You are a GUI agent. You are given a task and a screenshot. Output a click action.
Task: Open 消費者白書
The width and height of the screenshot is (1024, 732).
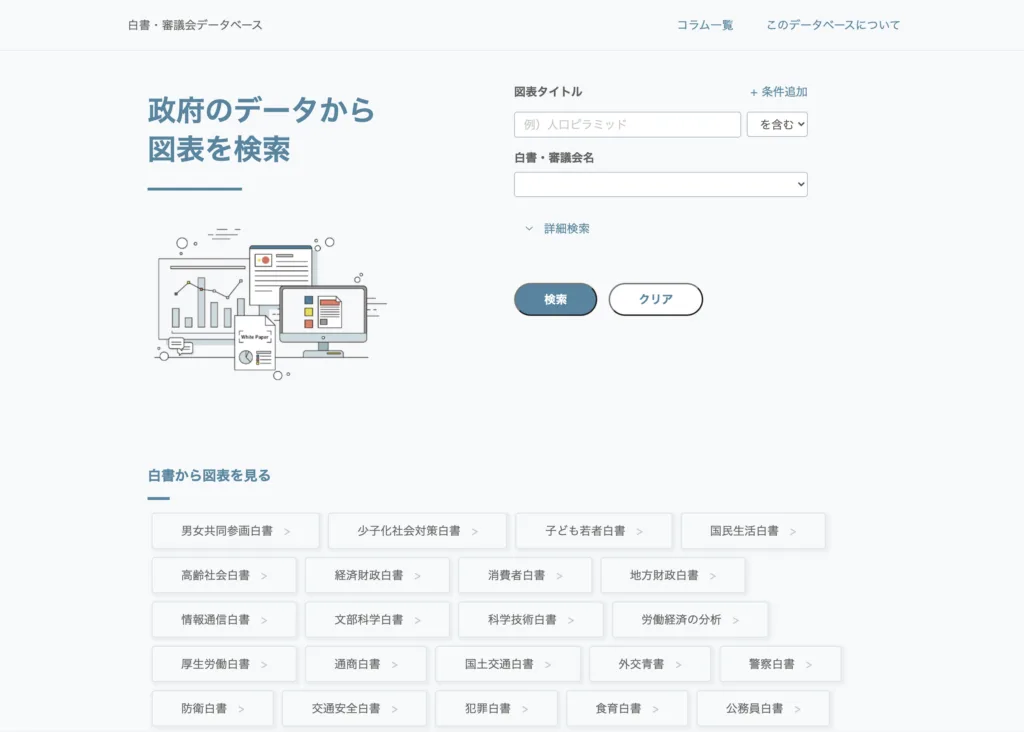pyautogui.click(x=525, y=575)
